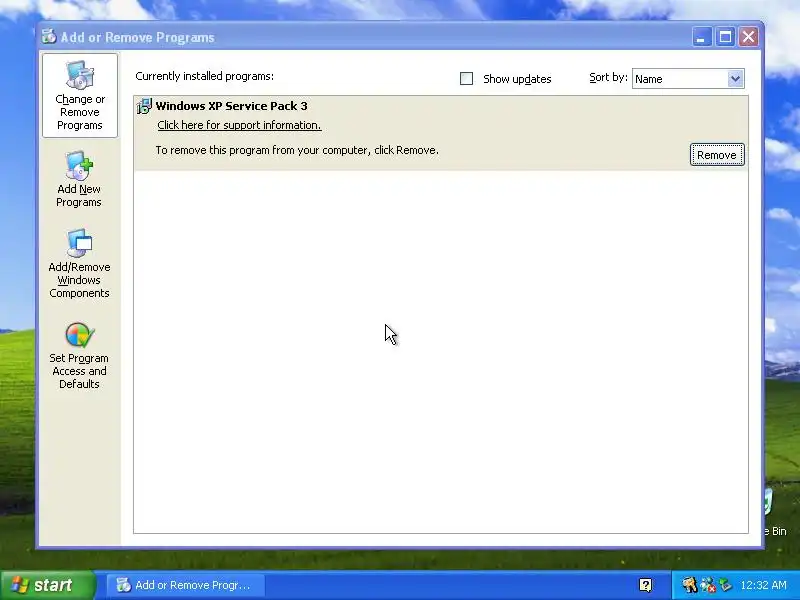Open Add New Programs section

point(79,179)
